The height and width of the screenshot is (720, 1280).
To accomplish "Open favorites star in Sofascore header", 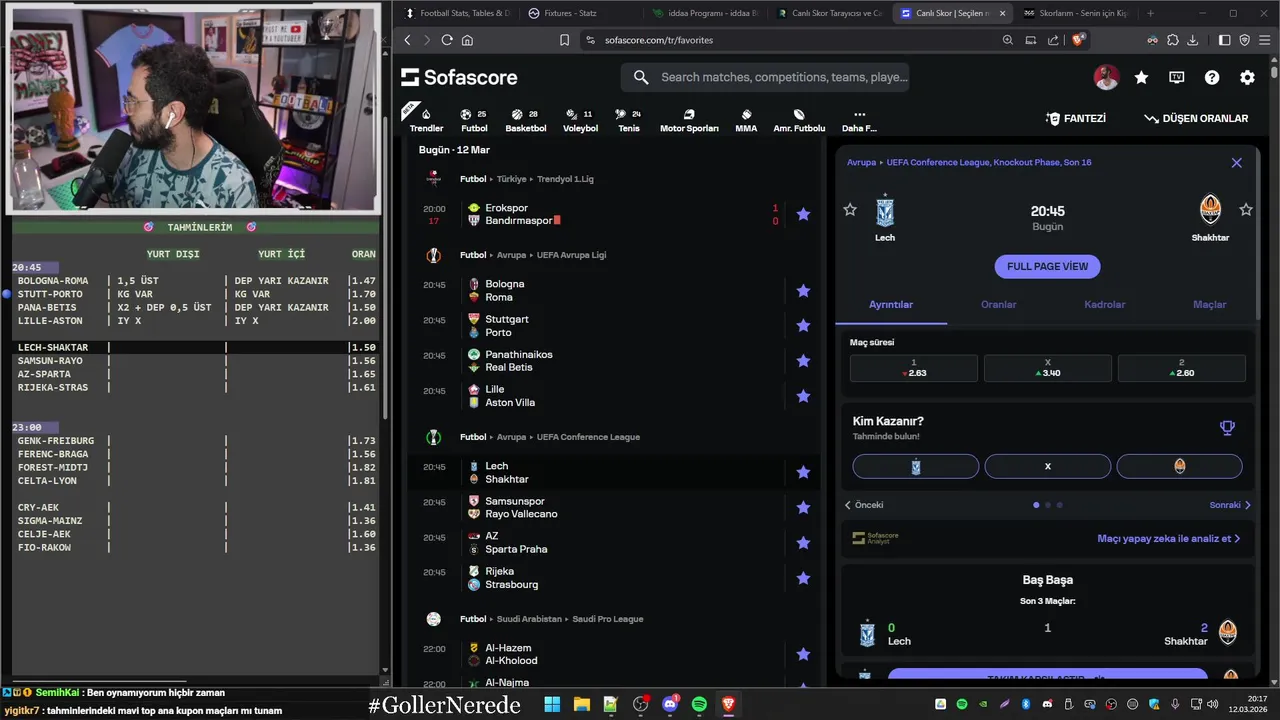I will click(x=1141, y=77).
